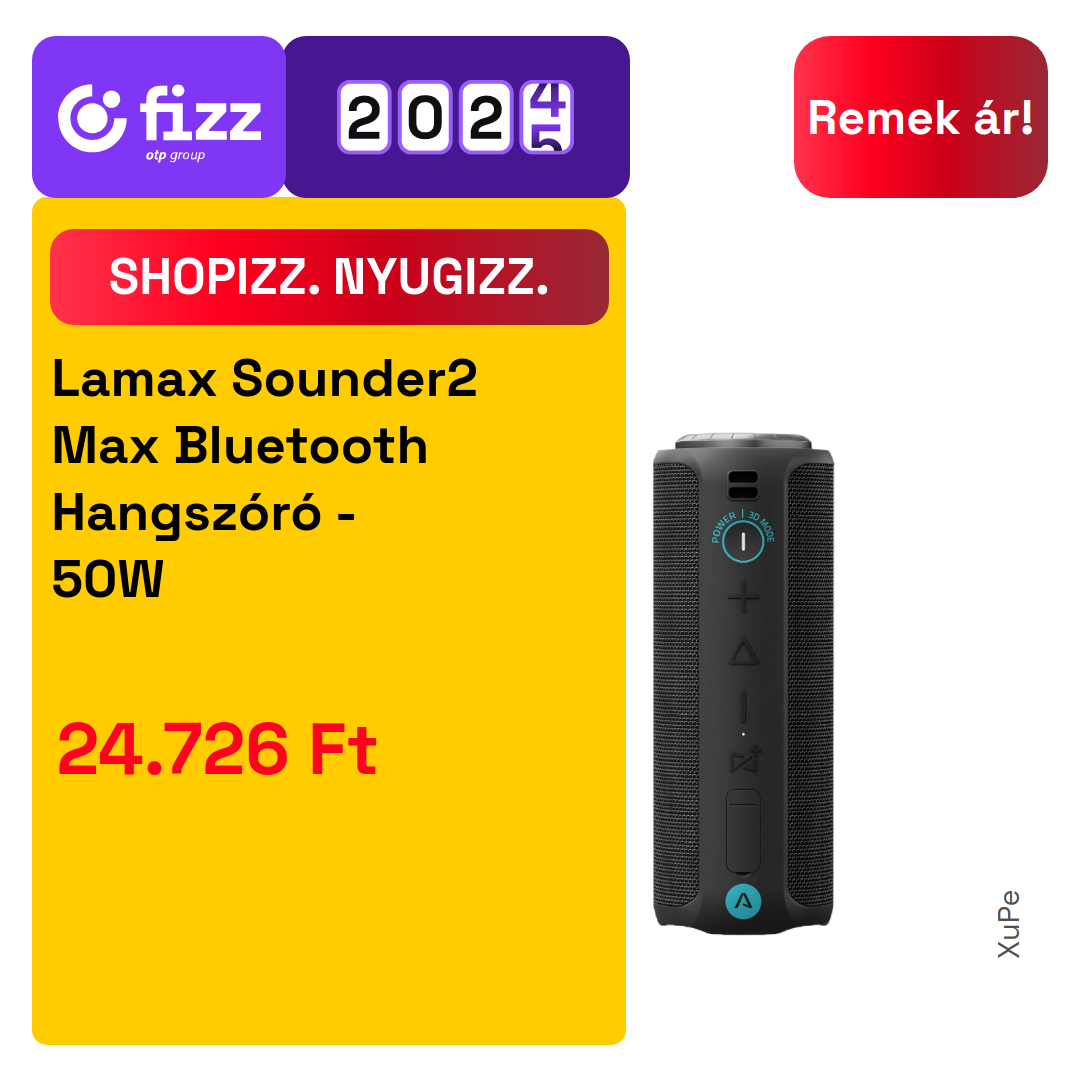Click the Remek ár! red badge
This screenshot has width=1080, height=1080.
920,117
